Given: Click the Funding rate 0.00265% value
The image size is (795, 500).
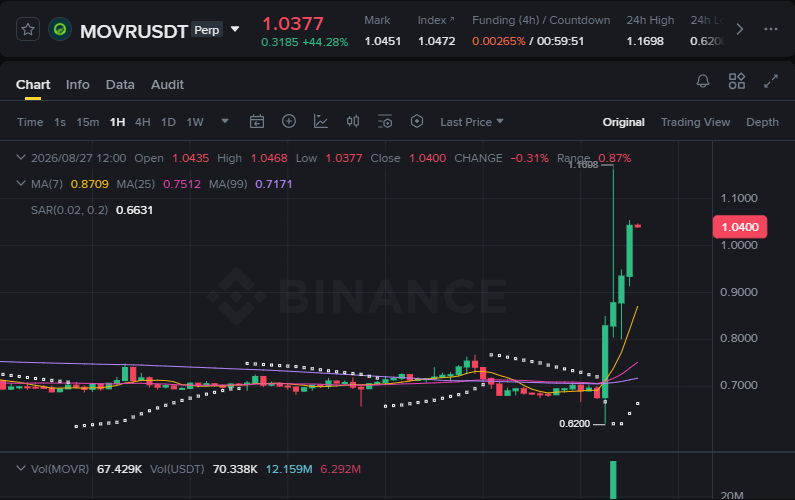Looking at the screenshot, I should tap(498, 41).
